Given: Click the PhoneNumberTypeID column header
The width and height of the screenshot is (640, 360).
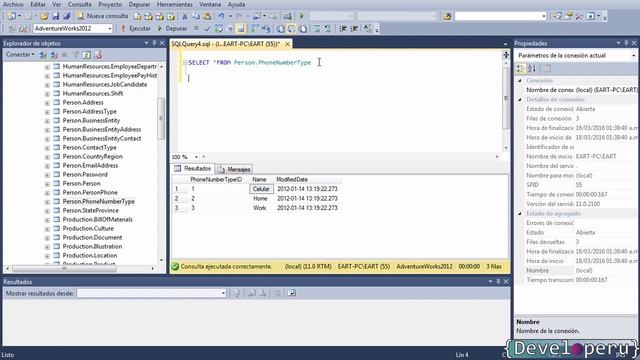Looking at the screenshot, I should tap(216, 180).
